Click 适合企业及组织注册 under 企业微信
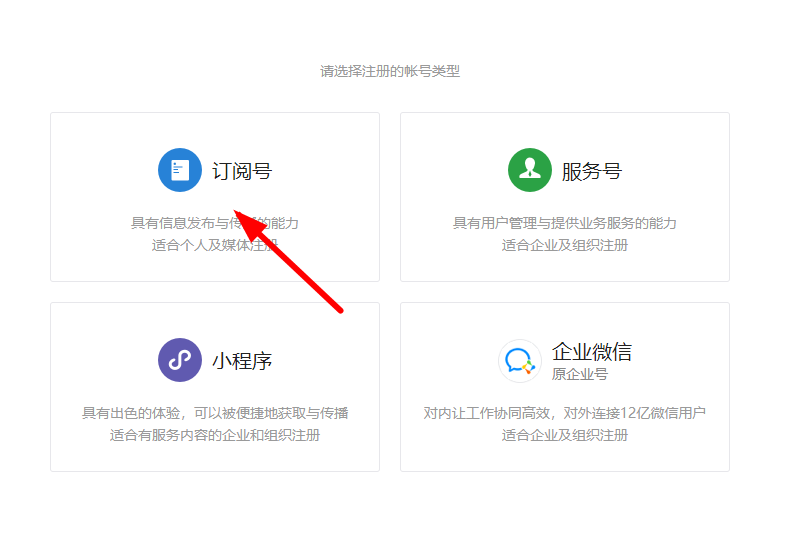Image resolution: width=799 pixels, height=559 pixels. coord(565,435)
